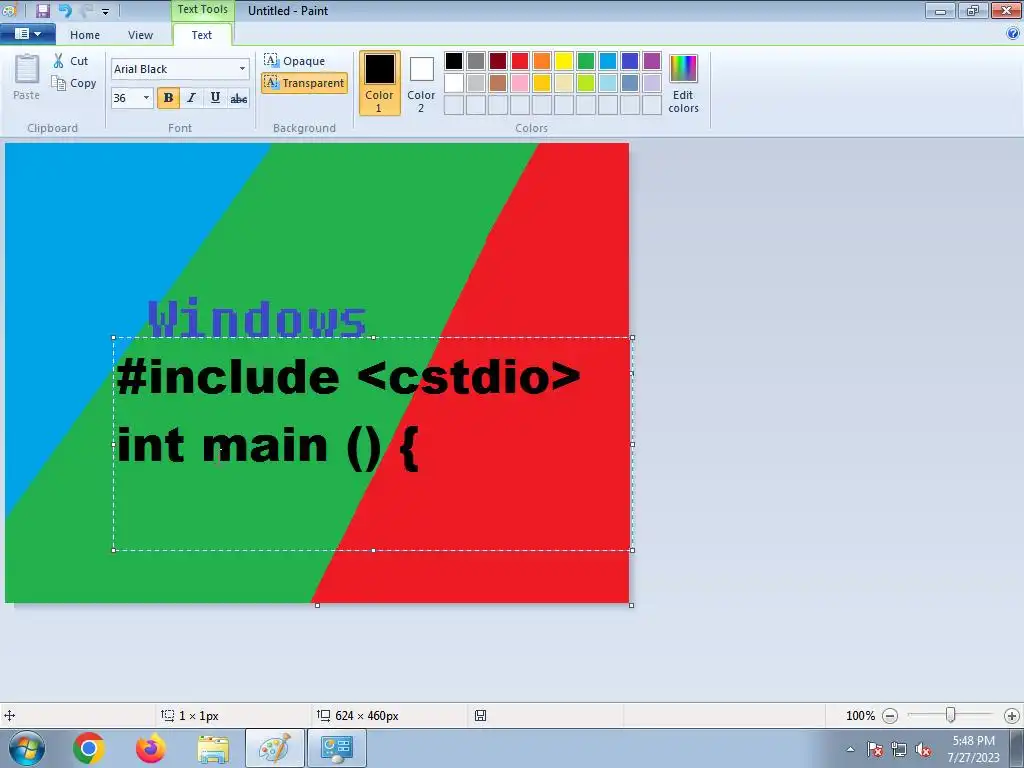Click the int main () { text line
The height and width of the screenshot is (768, 1024).
(268, 446)
